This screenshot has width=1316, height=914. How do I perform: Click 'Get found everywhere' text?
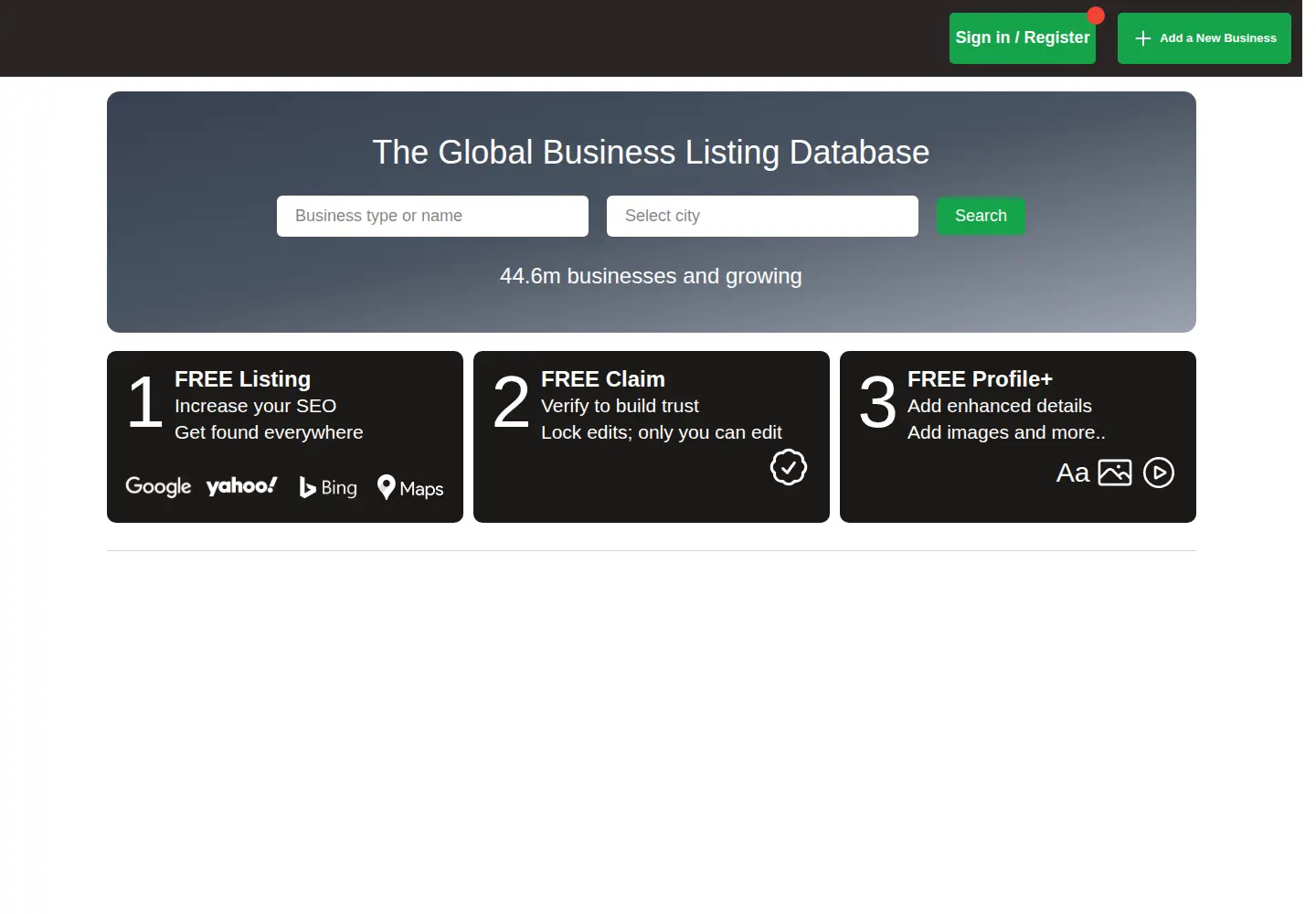click(x=269, y=432)
